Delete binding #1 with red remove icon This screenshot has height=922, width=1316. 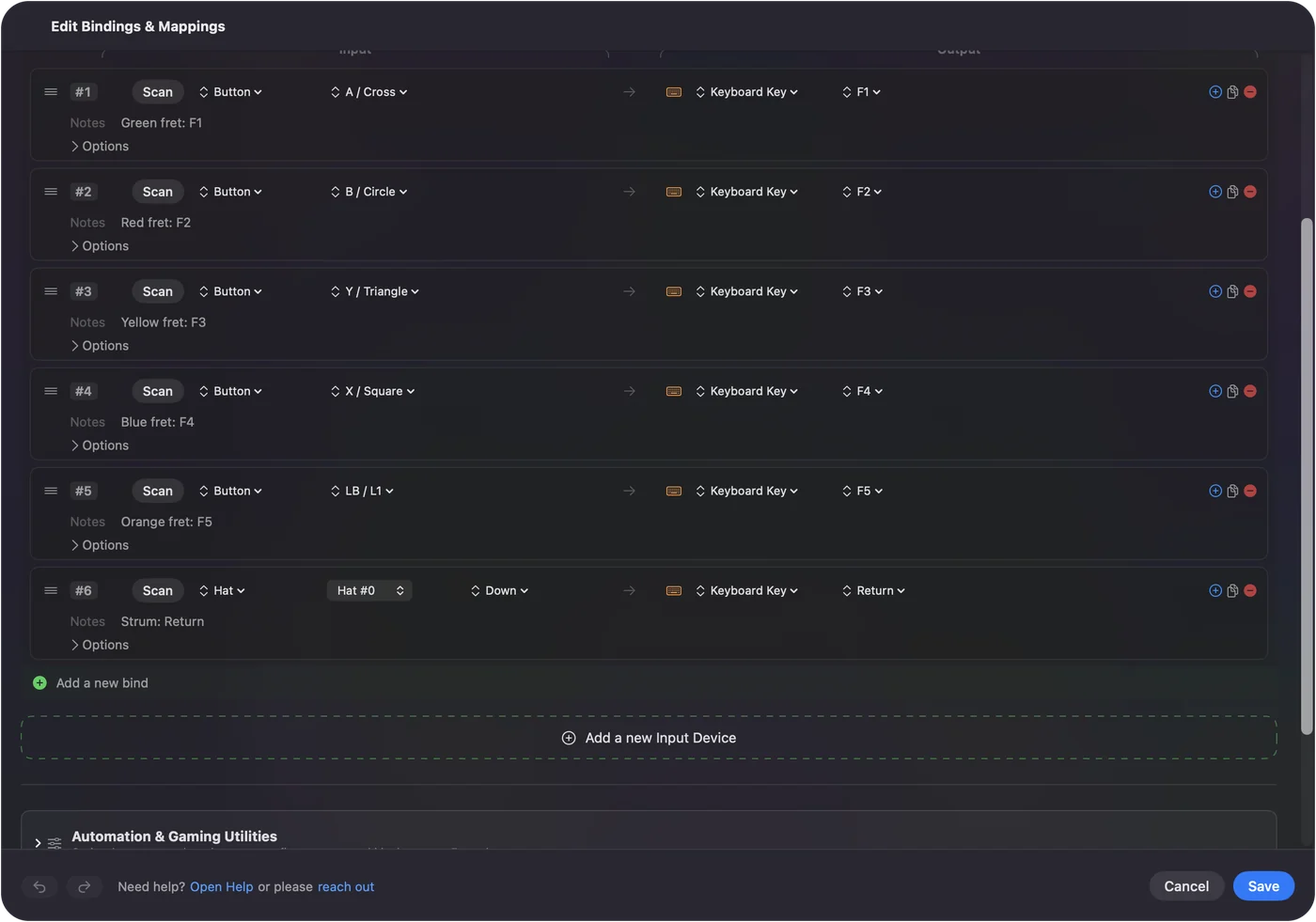tap(1250, 92)
